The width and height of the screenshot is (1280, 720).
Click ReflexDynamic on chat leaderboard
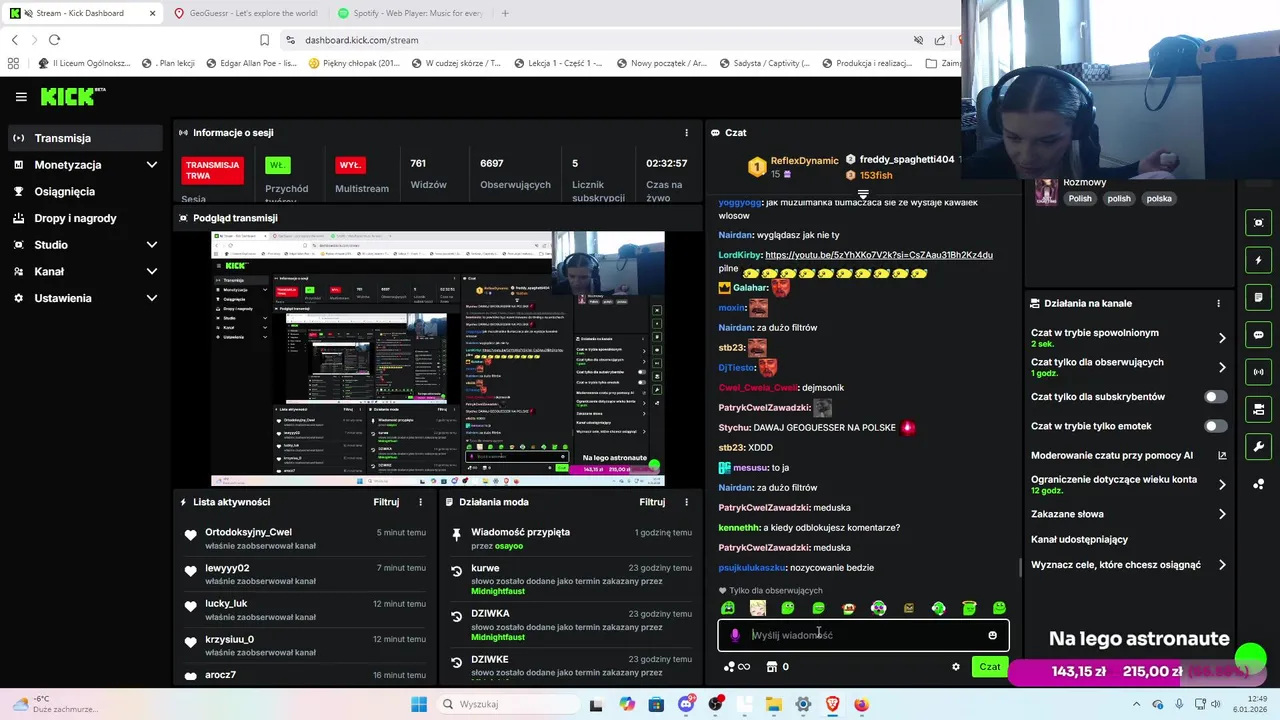804,160
